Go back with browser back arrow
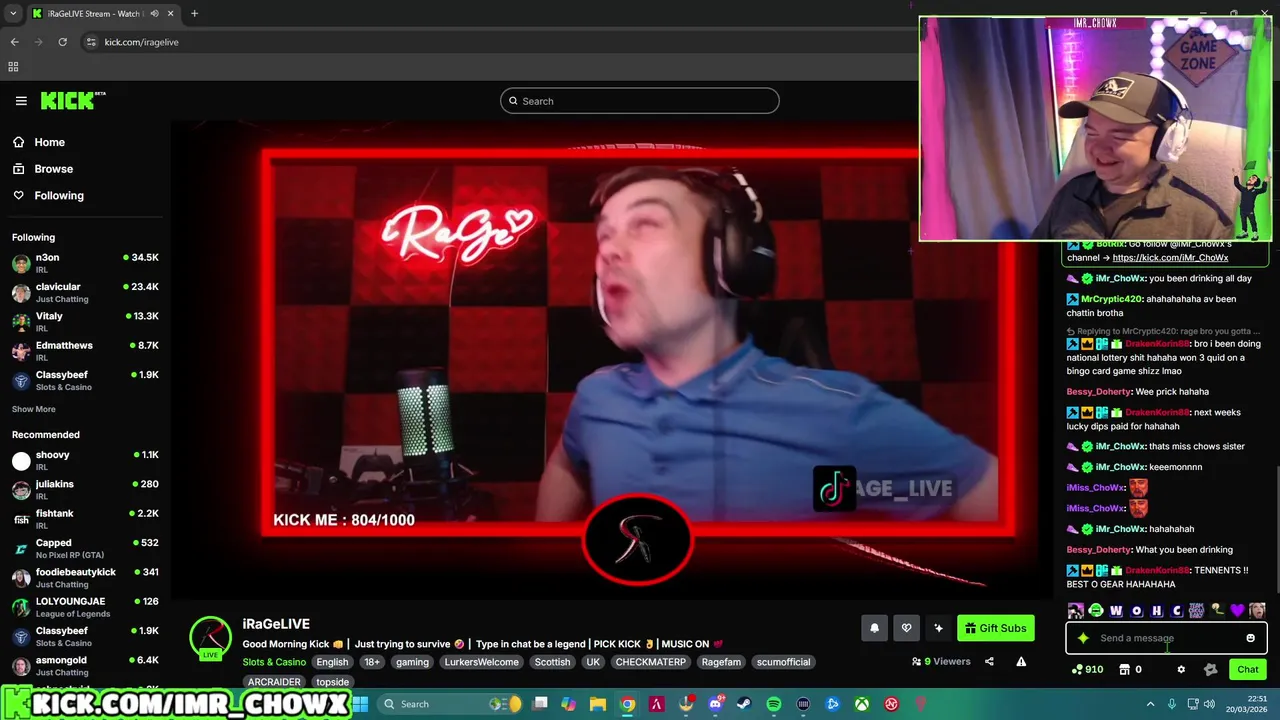The image size is (1280, 720). 14,42
